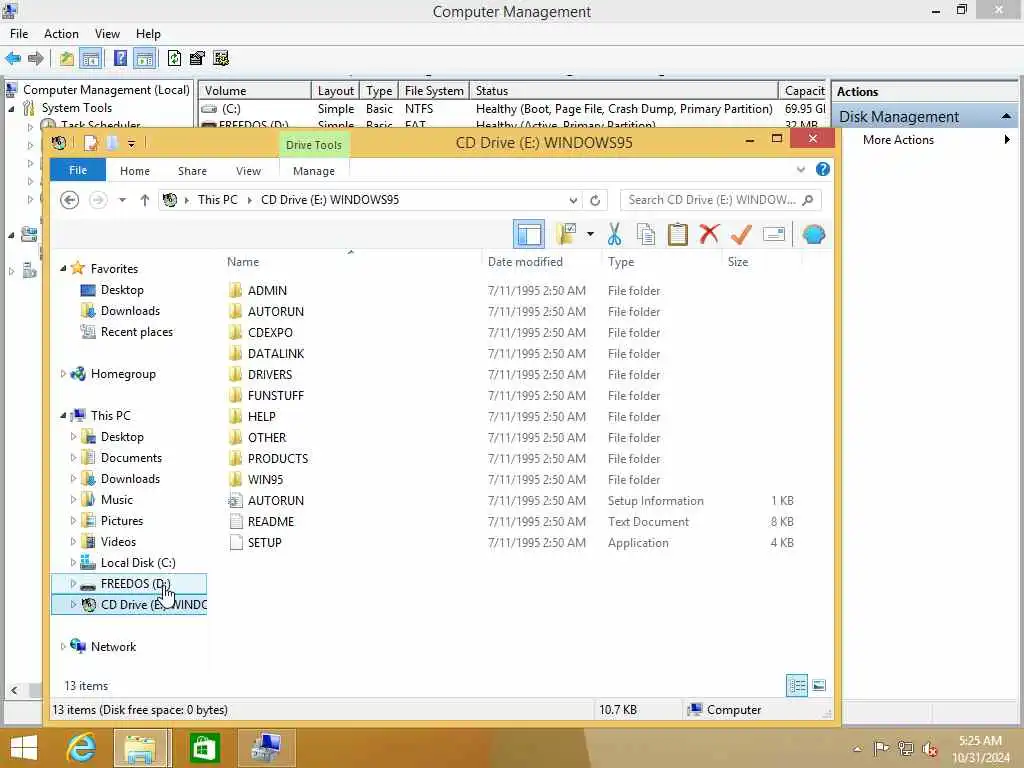Go up one folder level arrow
Viewport: 1024px width, 768px height.
tap(144, 200)
